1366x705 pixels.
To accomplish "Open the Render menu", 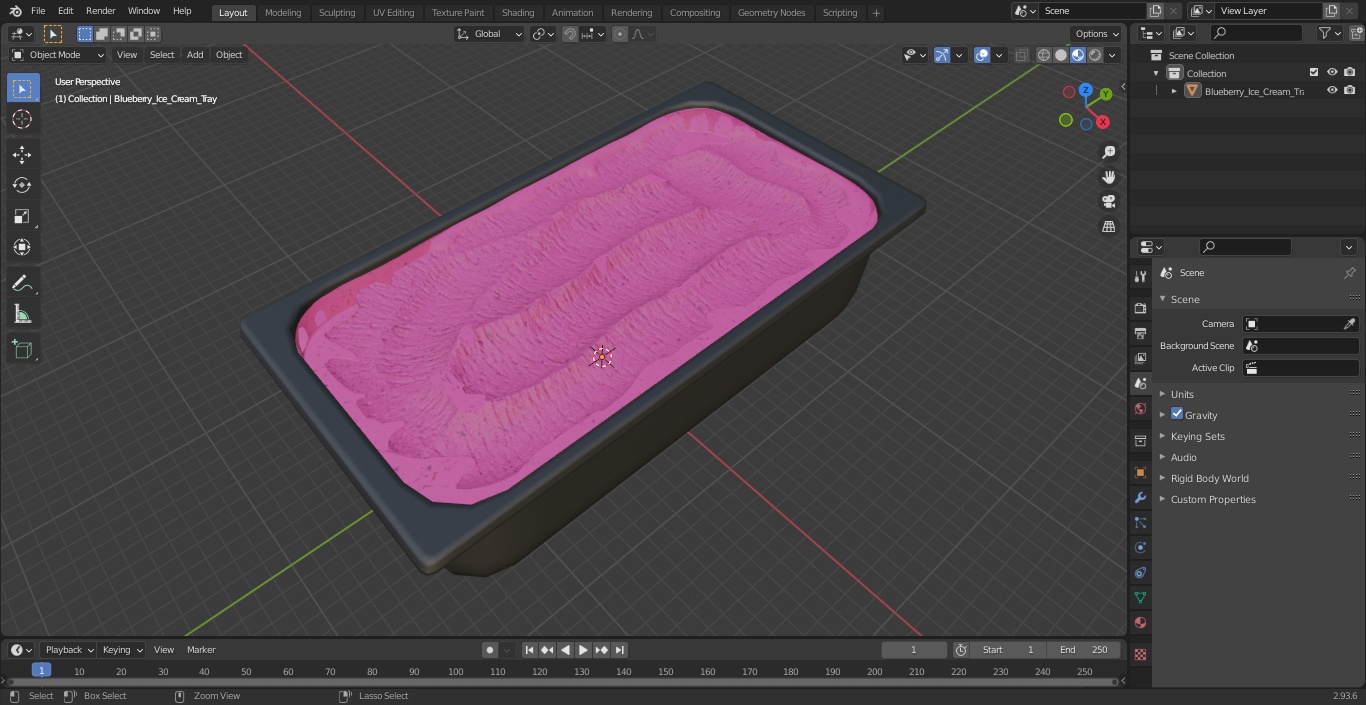I will 100,11.
